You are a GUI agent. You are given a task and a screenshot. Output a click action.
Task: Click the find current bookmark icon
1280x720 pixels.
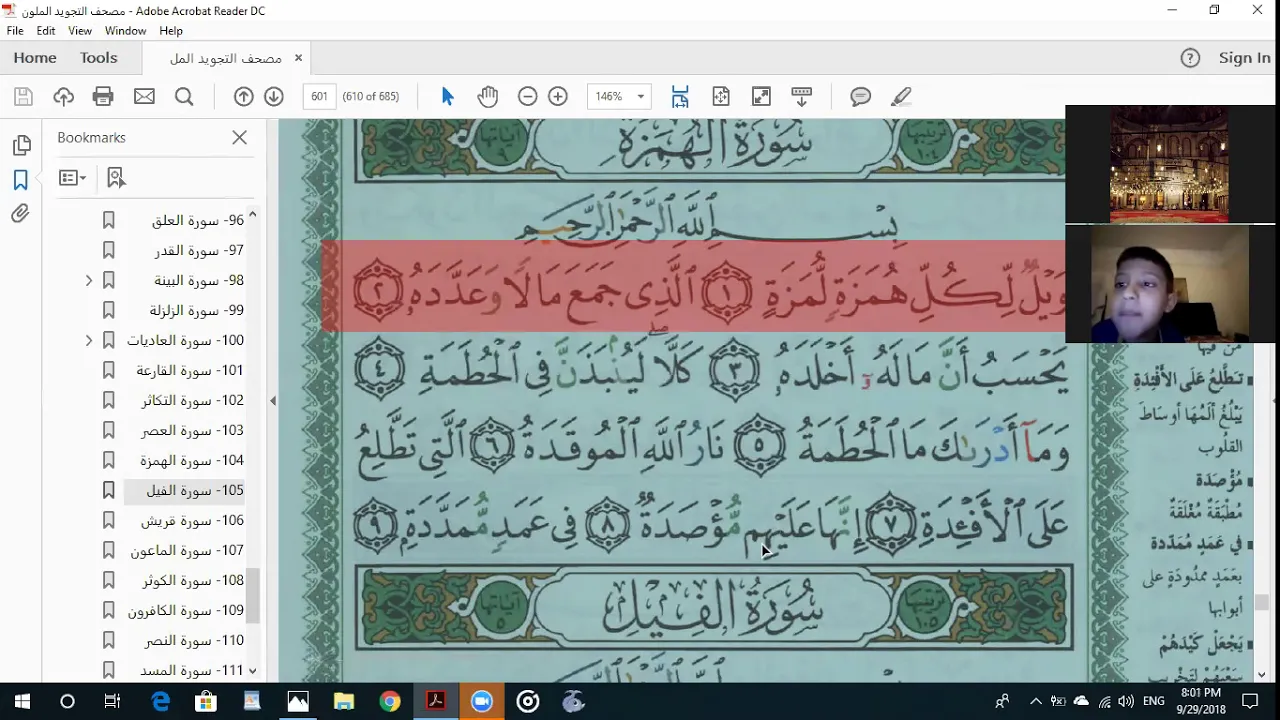tap(116, 178)
